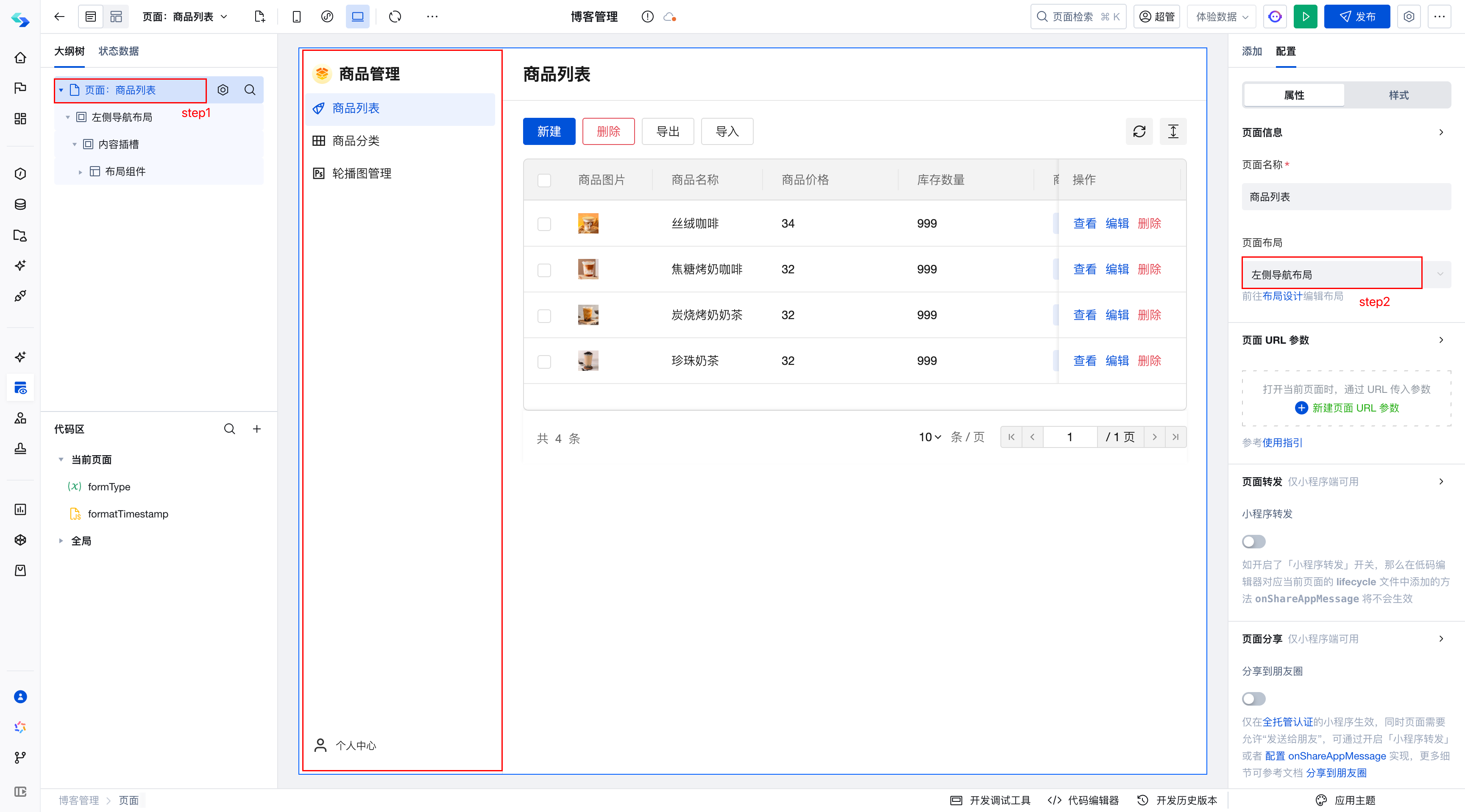Screen dimensions: 1465x812
Task: Switch to mobile device preview icon
Action: click(296, 17)
